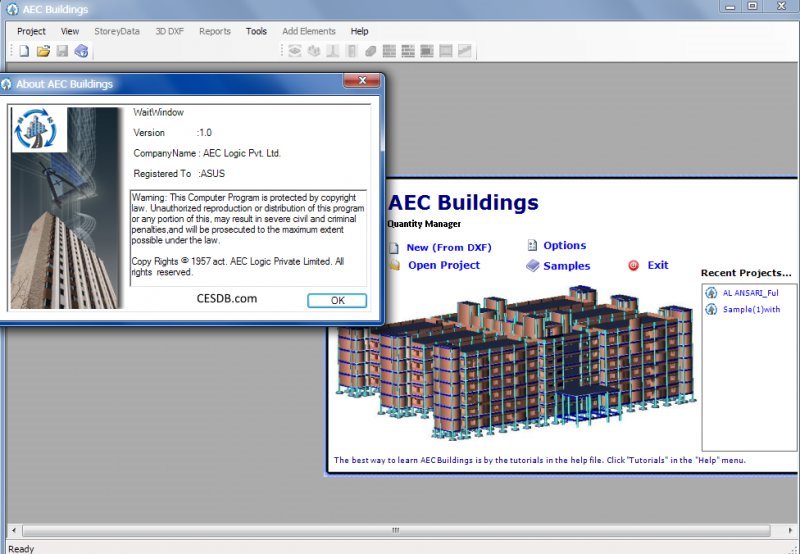Viewport: 800px width, 554px height.
Task: Open the Add Elements menu
Action: [x=309, y=31]
